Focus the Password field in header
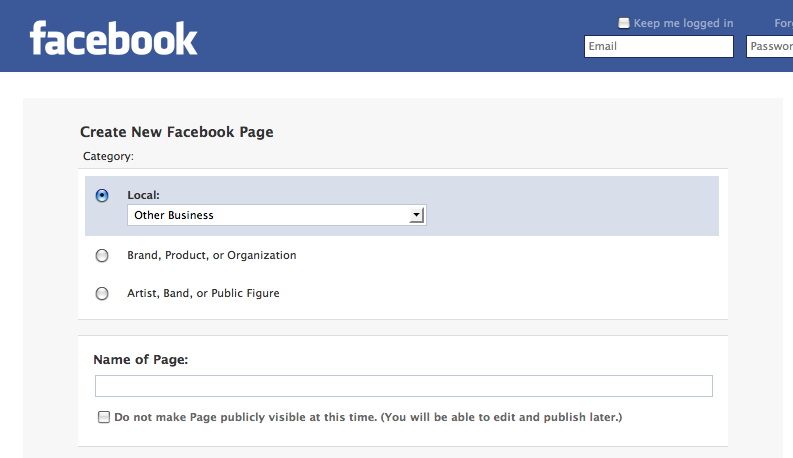Viewport: 793px width, 458px height. click(769, 46)
